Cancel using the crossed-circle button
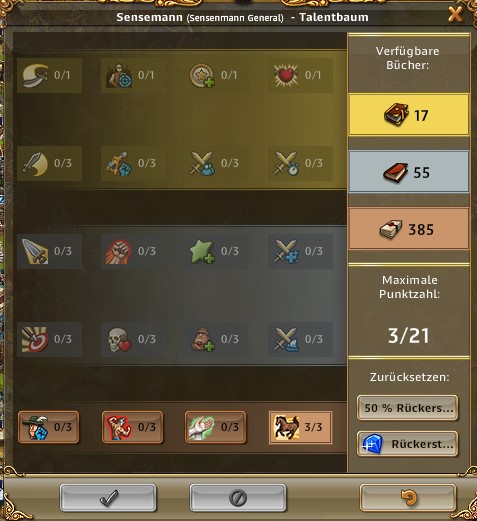The width and height of the screenshot is (477, 521). point(238,498)
